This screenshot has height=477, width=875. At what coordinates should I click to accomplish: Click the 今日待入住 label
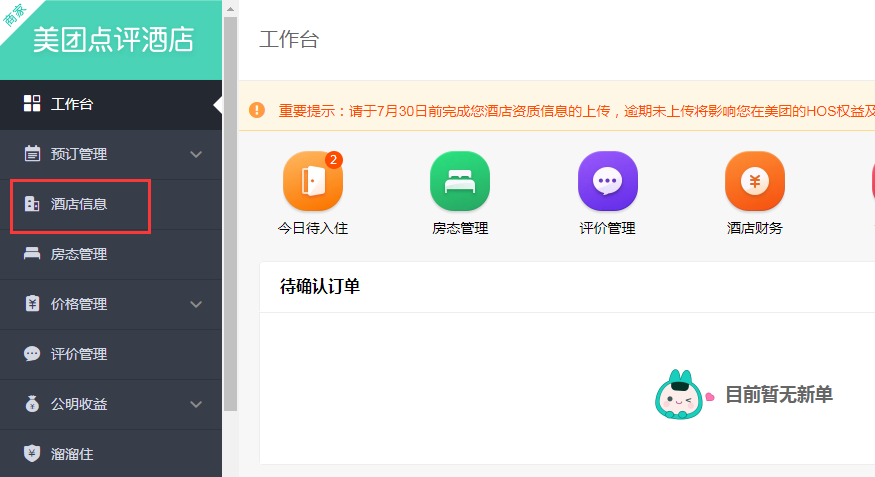pos(313,228)
